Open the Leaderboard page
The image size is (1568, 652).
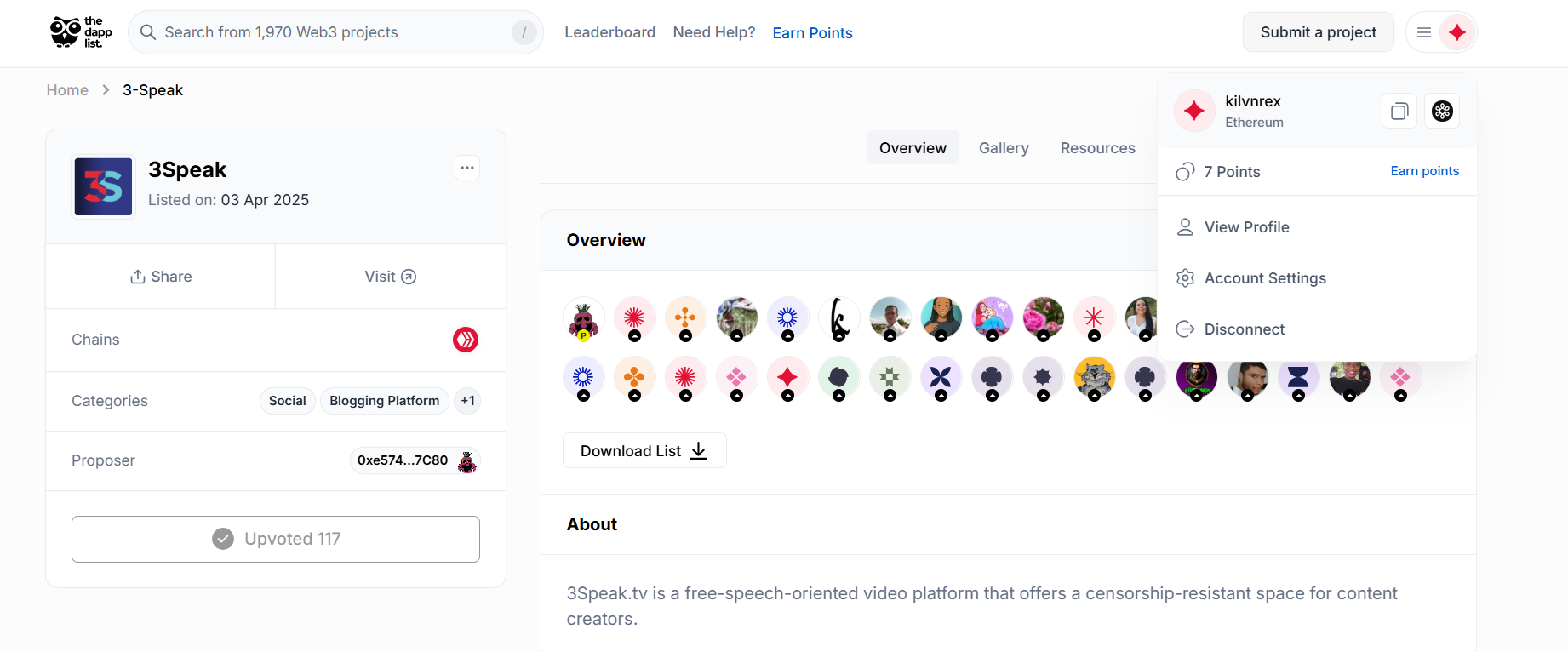609,32
